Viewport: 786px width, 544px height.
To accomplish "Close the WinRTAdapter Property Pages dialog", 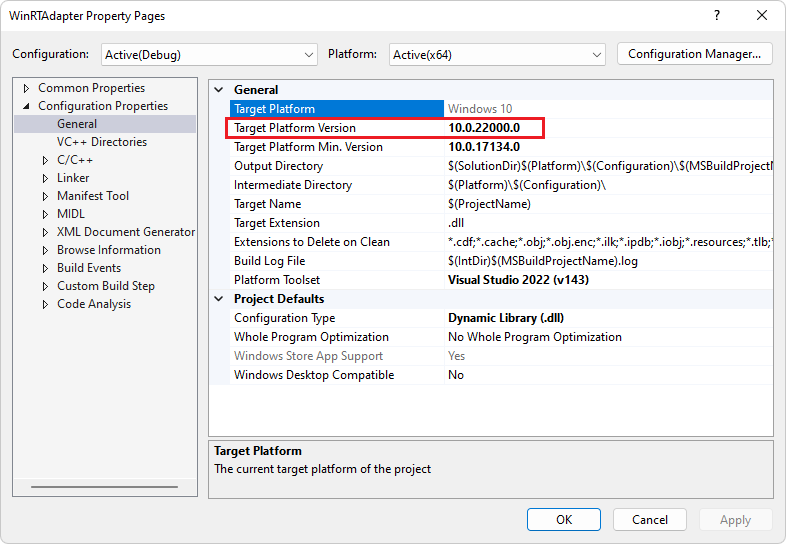I will (x=762, y=16).
